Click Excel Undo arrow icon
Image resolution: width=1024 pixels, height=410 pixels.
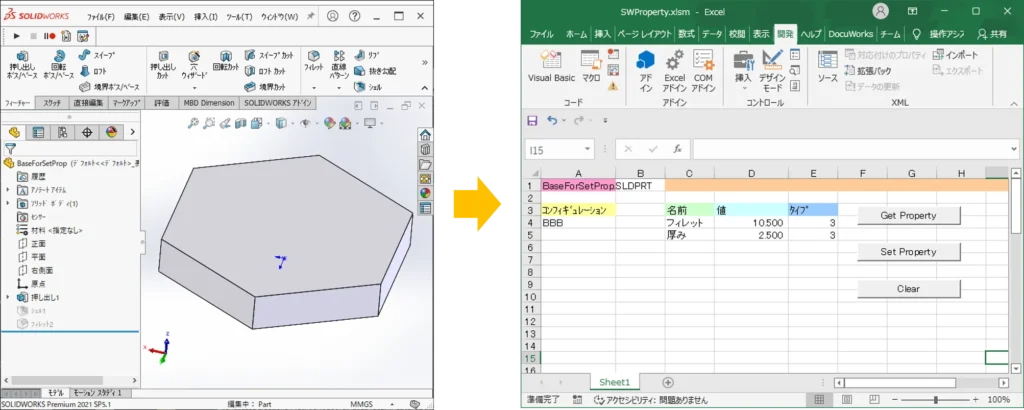pyautogui.click(x=552, y=120)
